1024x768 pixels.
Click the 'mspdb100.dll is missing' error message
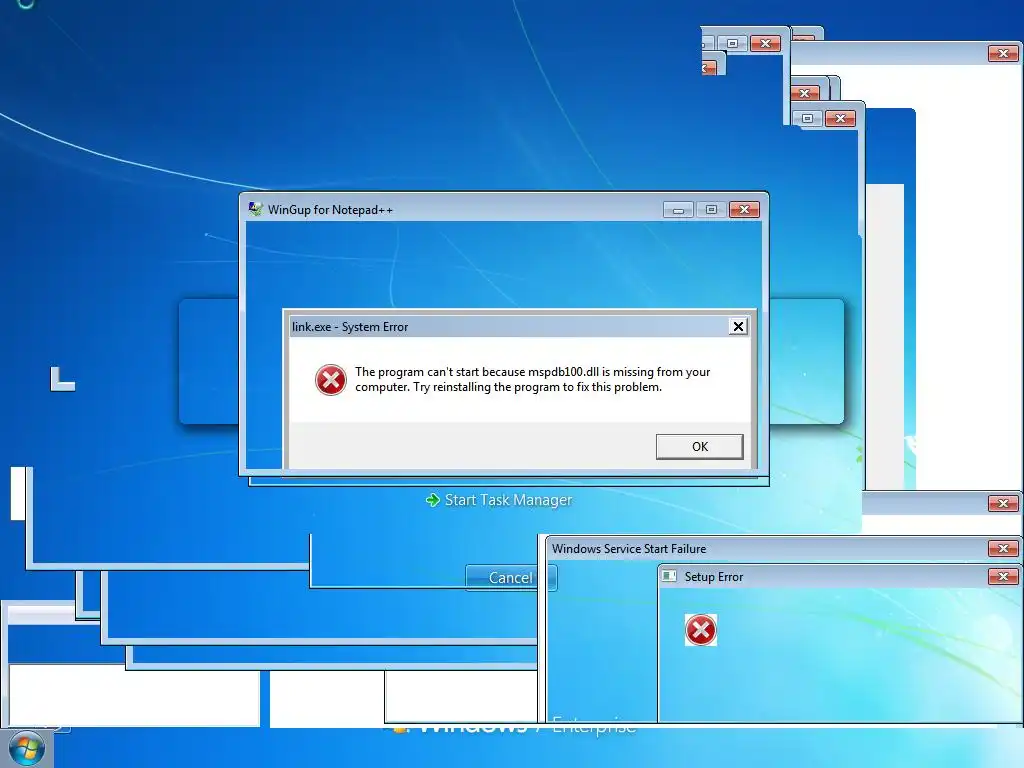532,379
